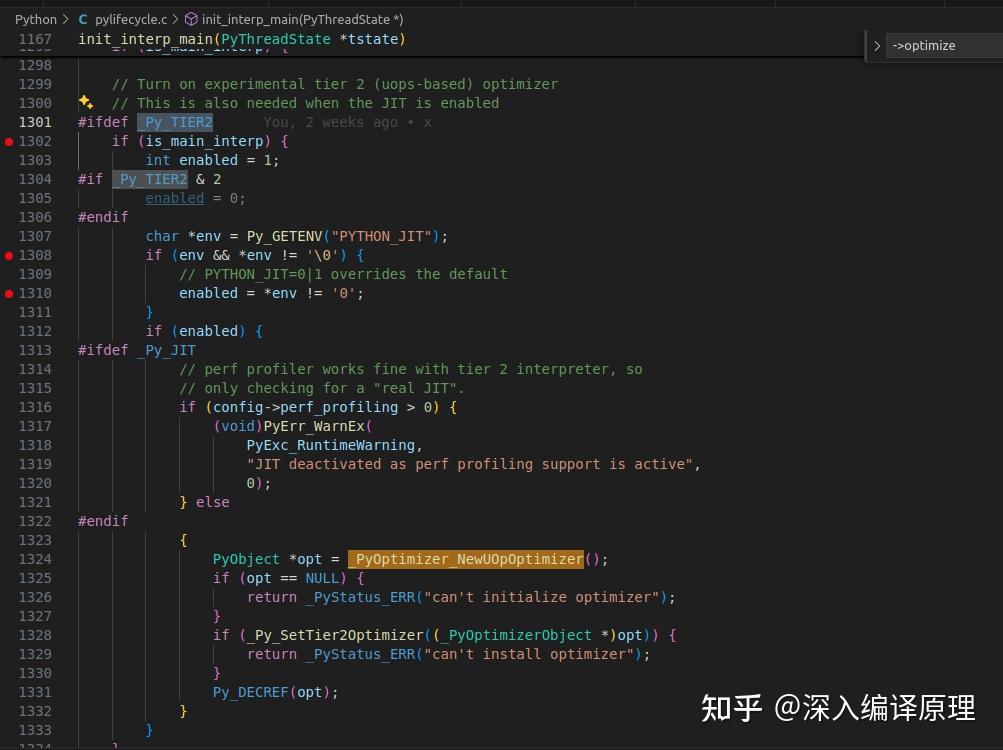Open the Python breadcrumb dropdown
Viewport: 1003px width, 750px height.
[x=36, y=18]
